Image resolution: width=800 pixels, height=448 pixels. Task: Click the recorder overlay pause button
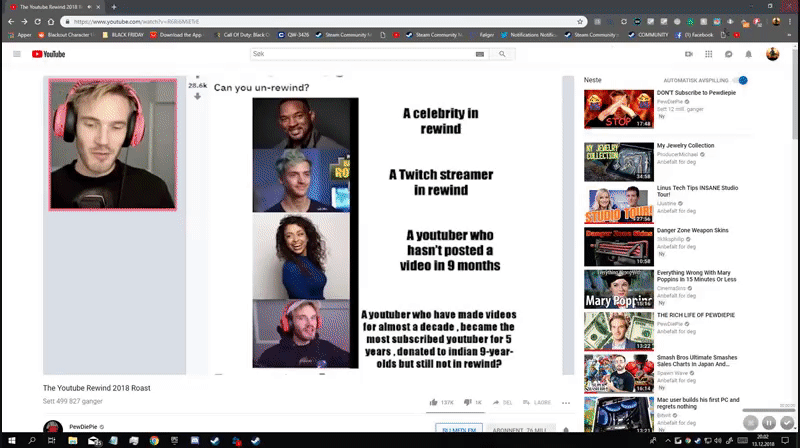[x=769, y=422]
